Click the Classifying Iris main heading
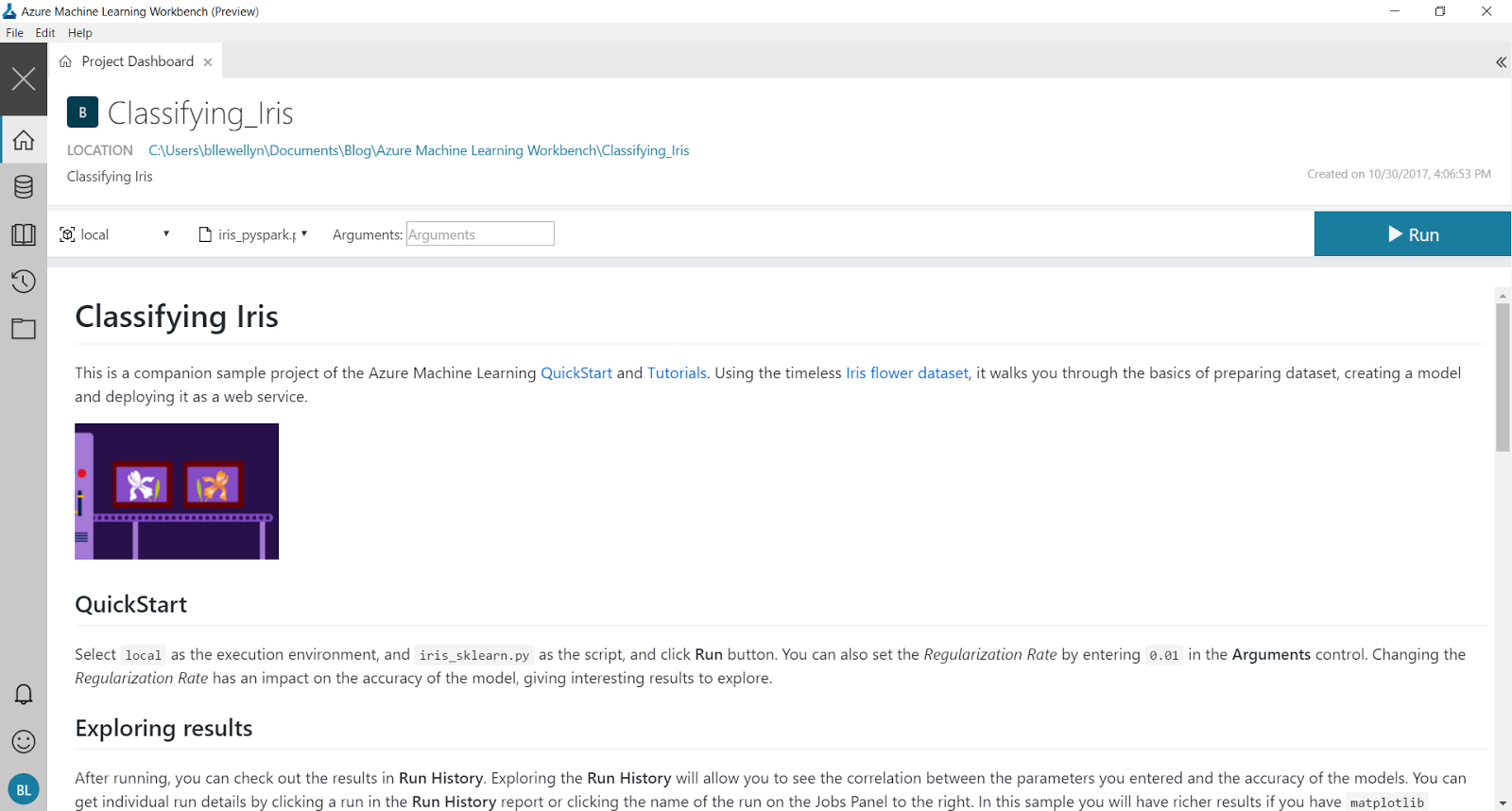The image size is (1512, 811). coord(177,317)
